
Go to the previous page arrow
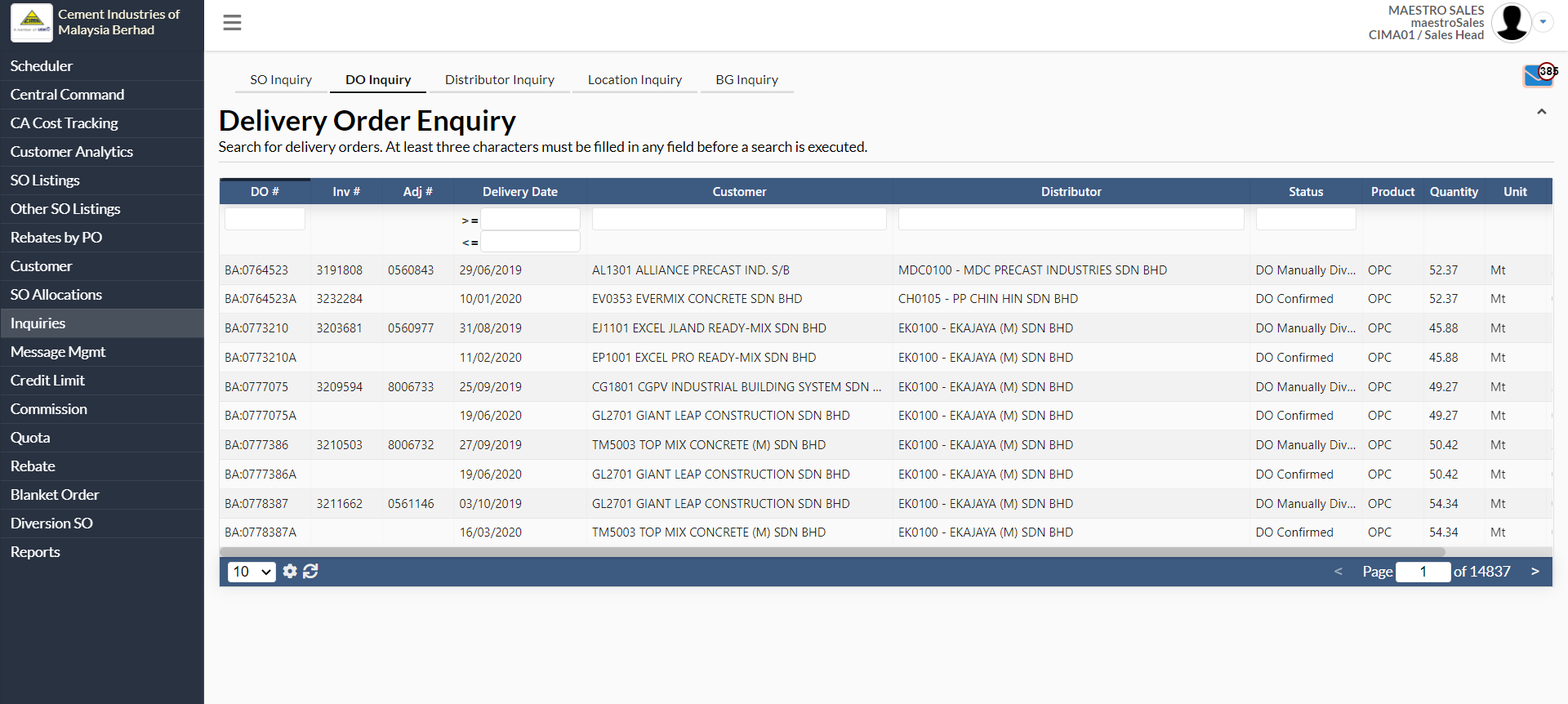coord(1338,572)
